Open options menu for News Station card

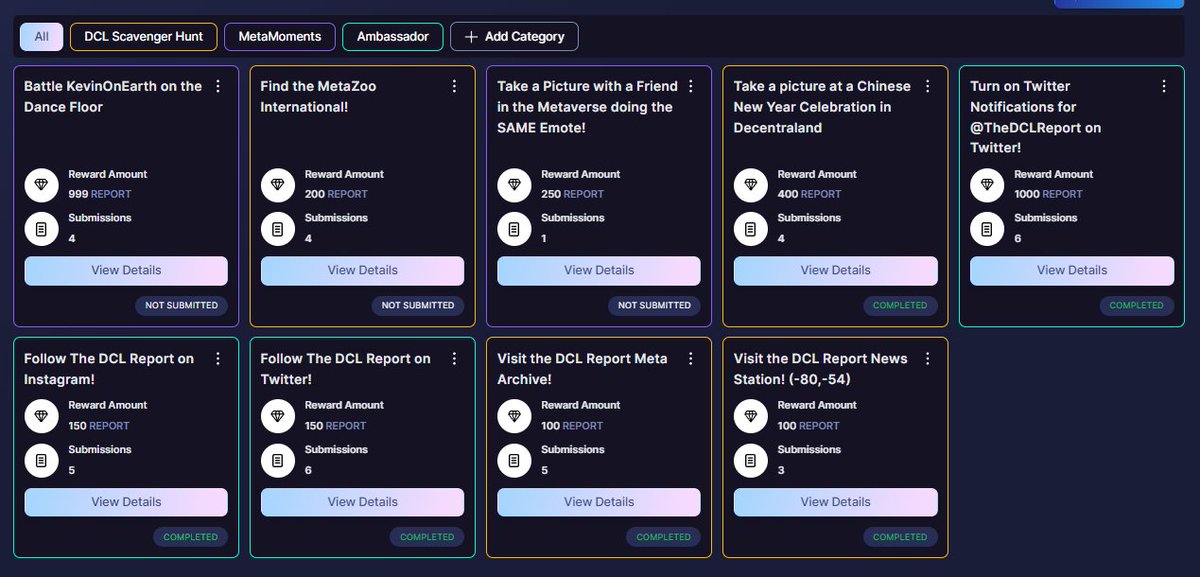point(927,358)
